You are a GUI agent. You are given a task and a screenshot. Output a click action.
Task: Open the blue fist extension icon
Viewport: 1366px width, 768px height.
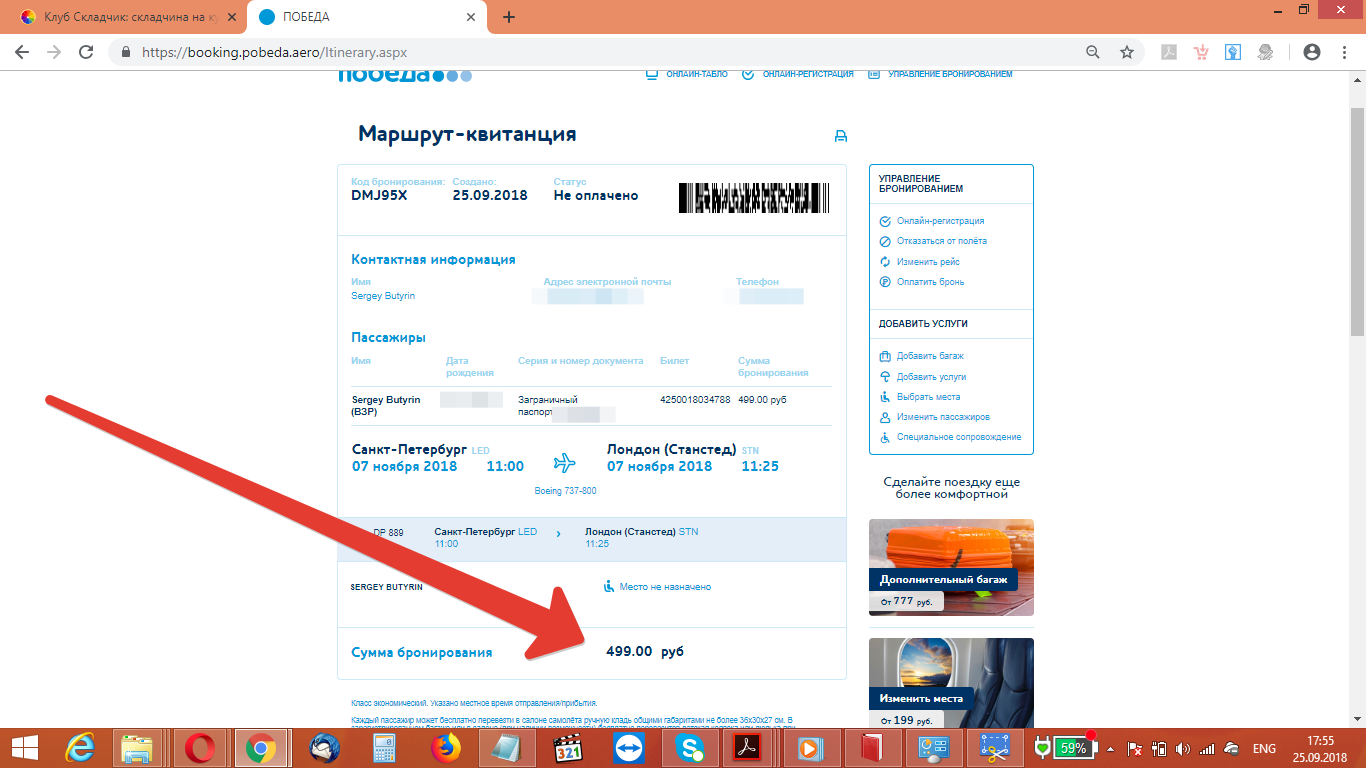tap(1233, 52)
